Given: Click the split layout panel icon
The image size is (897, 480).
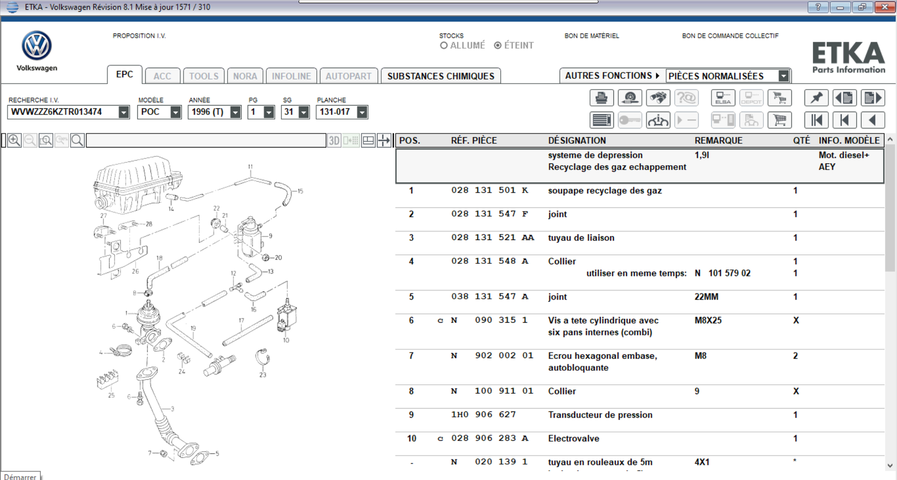Looking at the screenshot, I should click(x=368, y=140).
